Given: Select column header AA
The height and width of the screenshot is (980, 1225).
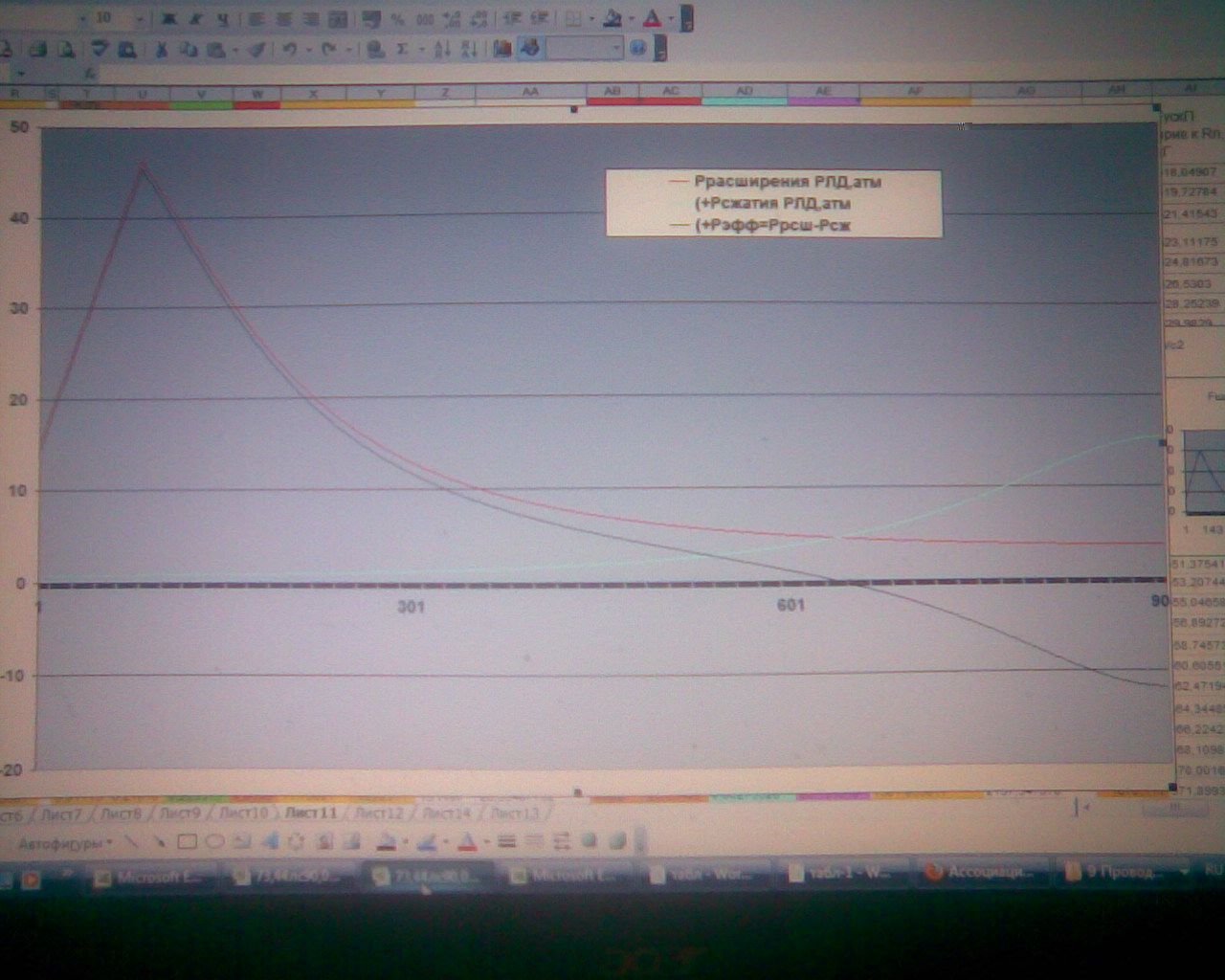Looking at the screenshot, I should tap(529, 92).
